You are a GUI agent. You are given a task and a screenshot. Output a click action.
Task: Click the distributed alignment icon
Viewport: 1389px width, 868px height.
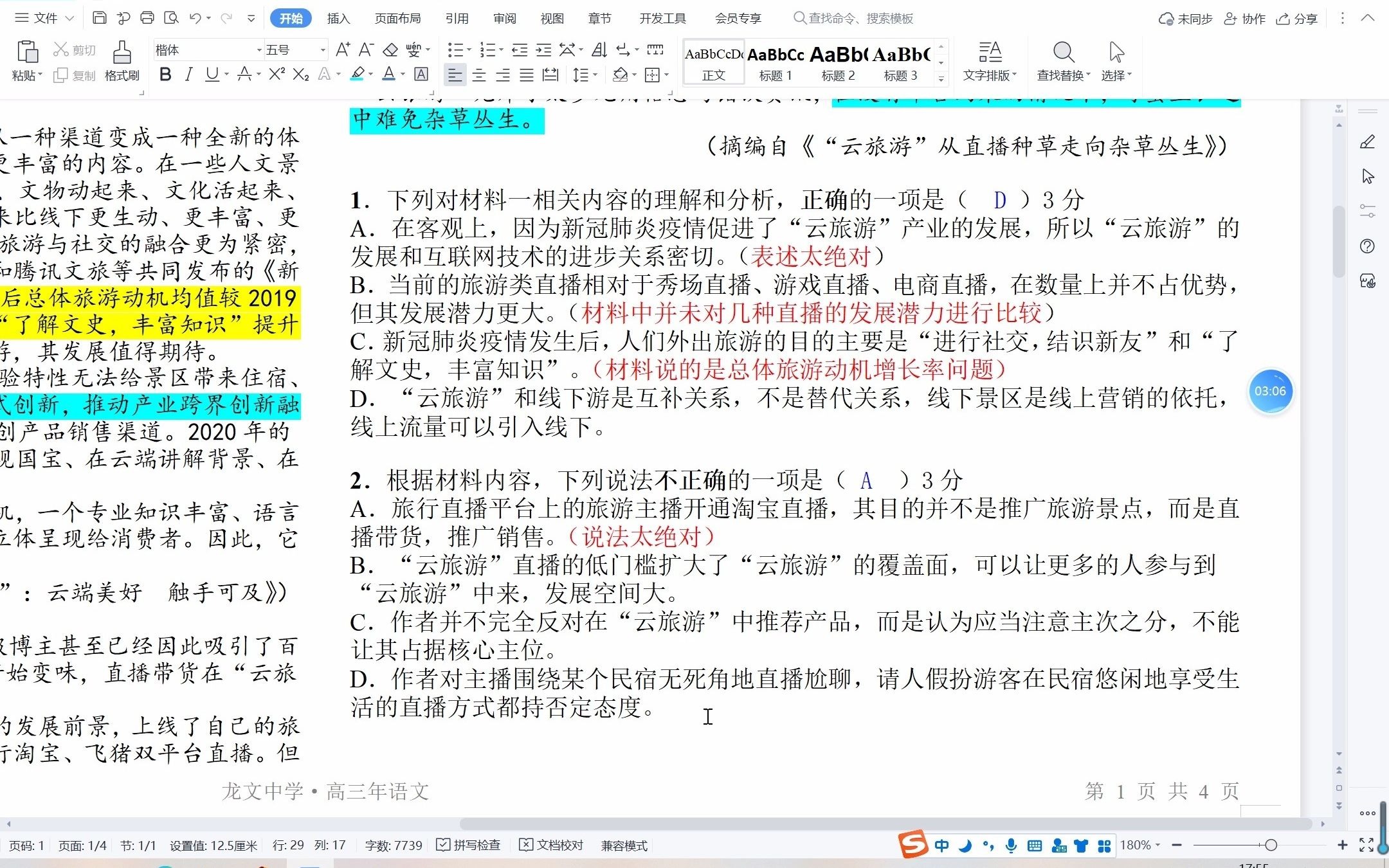(x=550, y=75)
